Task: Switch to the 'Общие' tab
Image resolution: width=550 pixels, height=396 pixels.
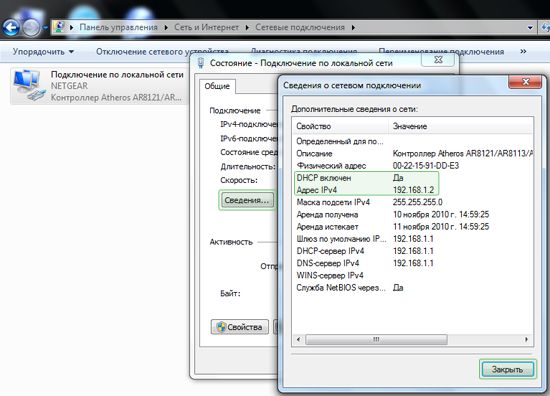Action: pyautogui.click(x=217, y=86)
